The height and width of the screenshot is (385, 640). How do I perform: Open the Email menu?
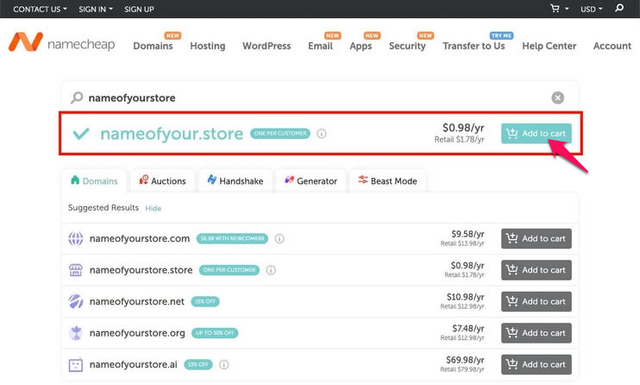coord(320,46)
